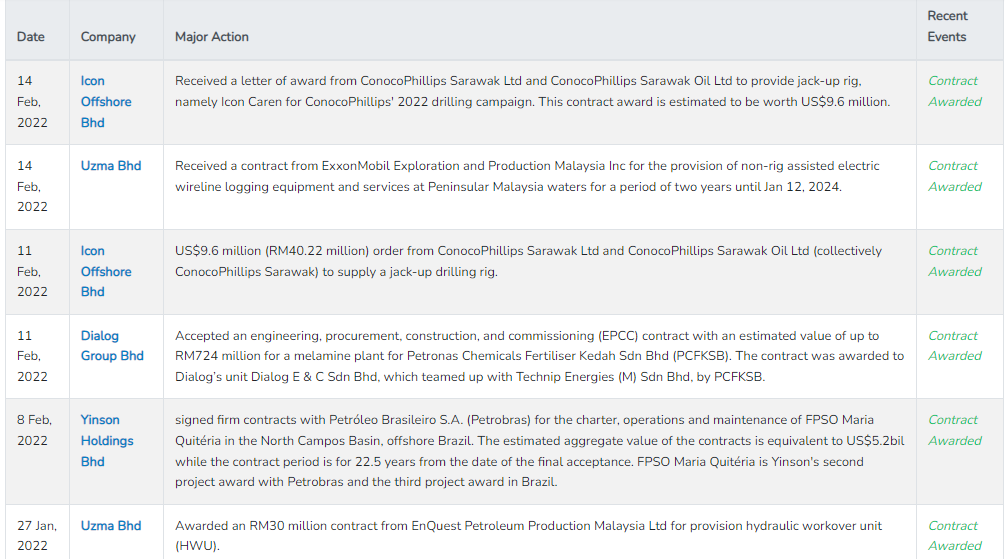
Task: Click the Company column header
Action: click(x=108, y=37)
